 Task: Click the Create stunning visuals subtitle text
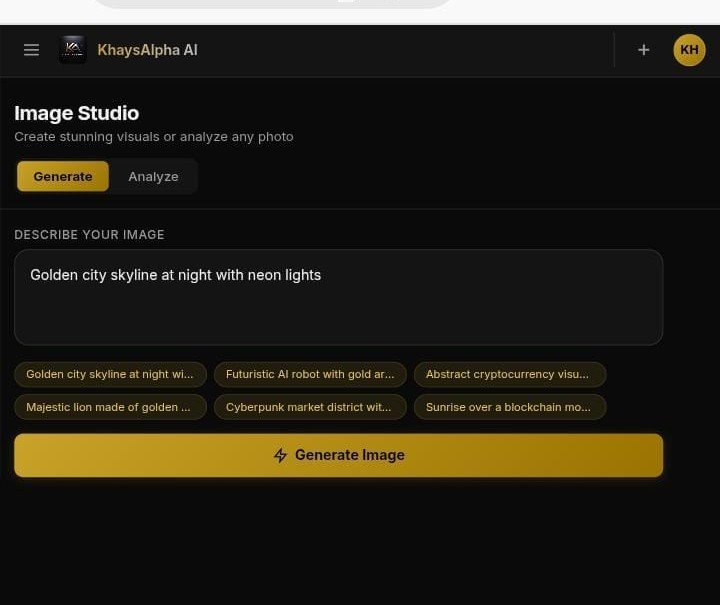(x=154, y=137)
